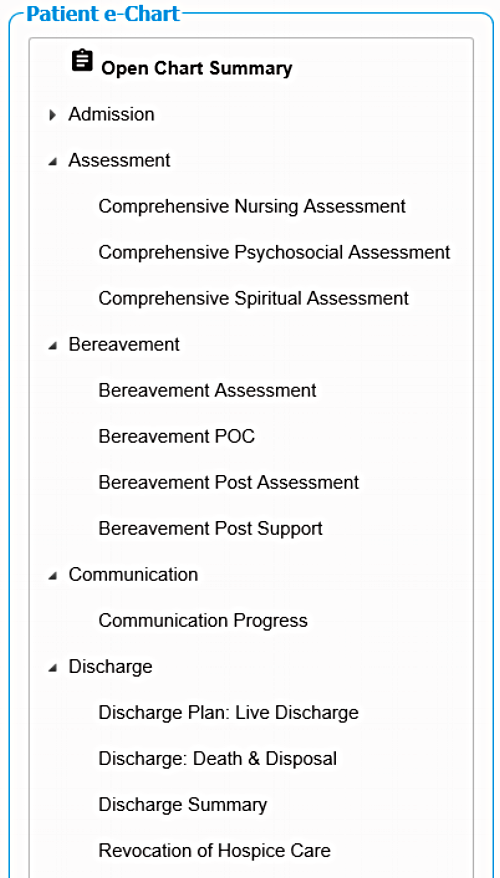Click the Admission node label
The width and height of the screenshot is (500, 878).
[x=111, y=114]
